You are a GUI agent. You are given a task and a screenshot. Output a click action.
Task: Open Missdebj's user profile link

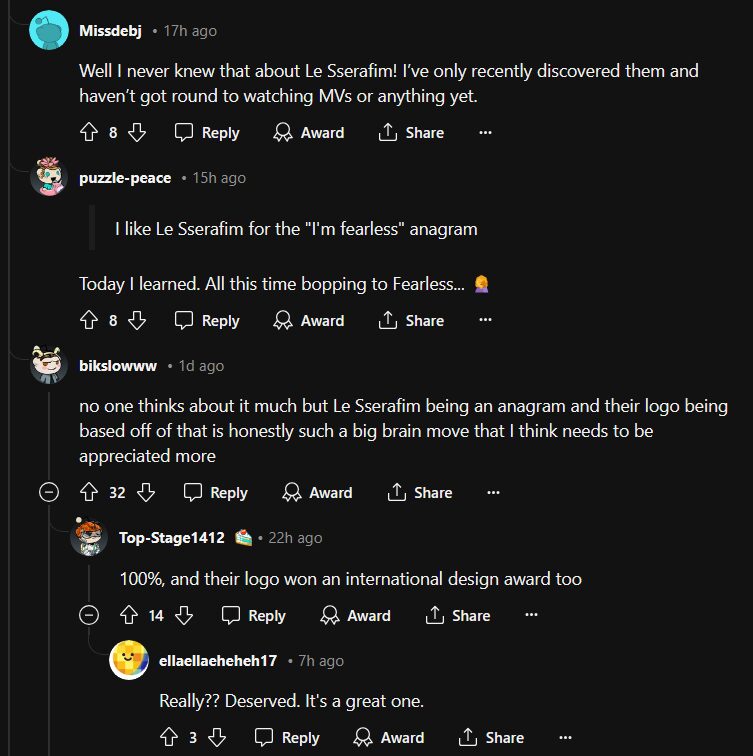(110, 31)
